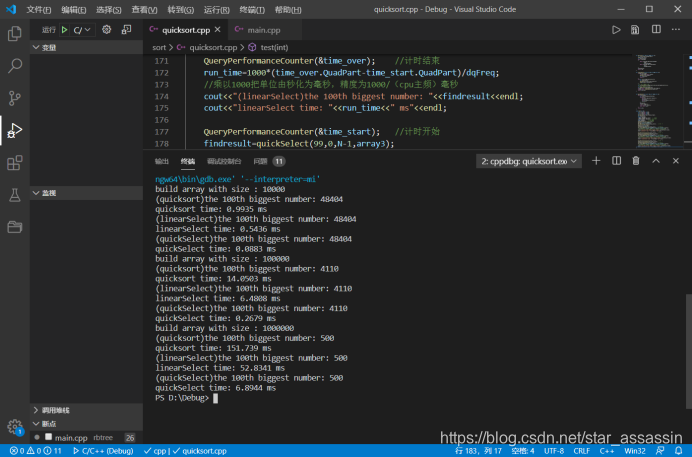Click the terminal vertical scrollbar
The height and width of the screenshot is (457, 692).
689,352
